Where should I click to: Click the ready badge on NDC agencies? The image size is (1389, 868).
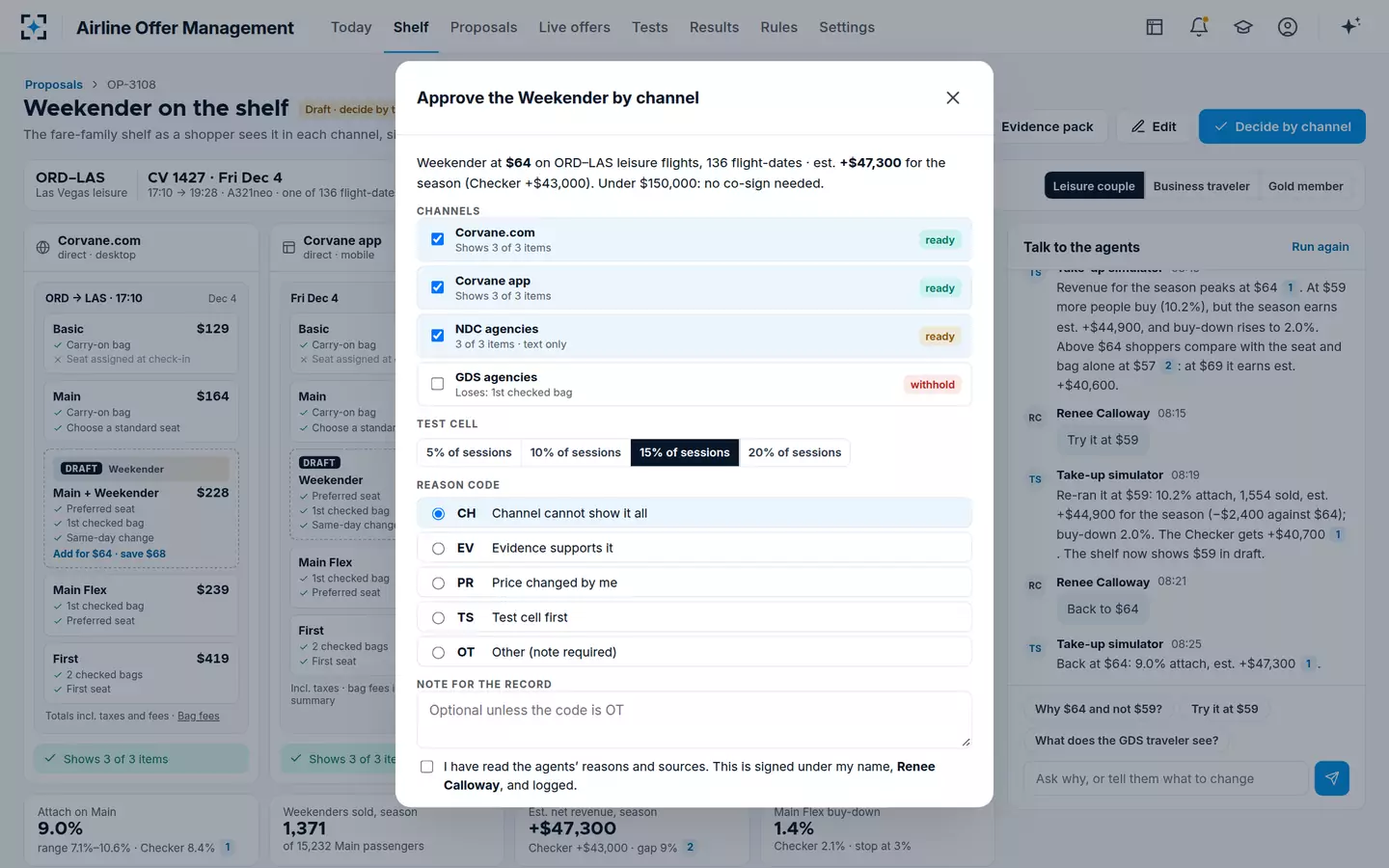pyautogui.click(x=940, y=337)
